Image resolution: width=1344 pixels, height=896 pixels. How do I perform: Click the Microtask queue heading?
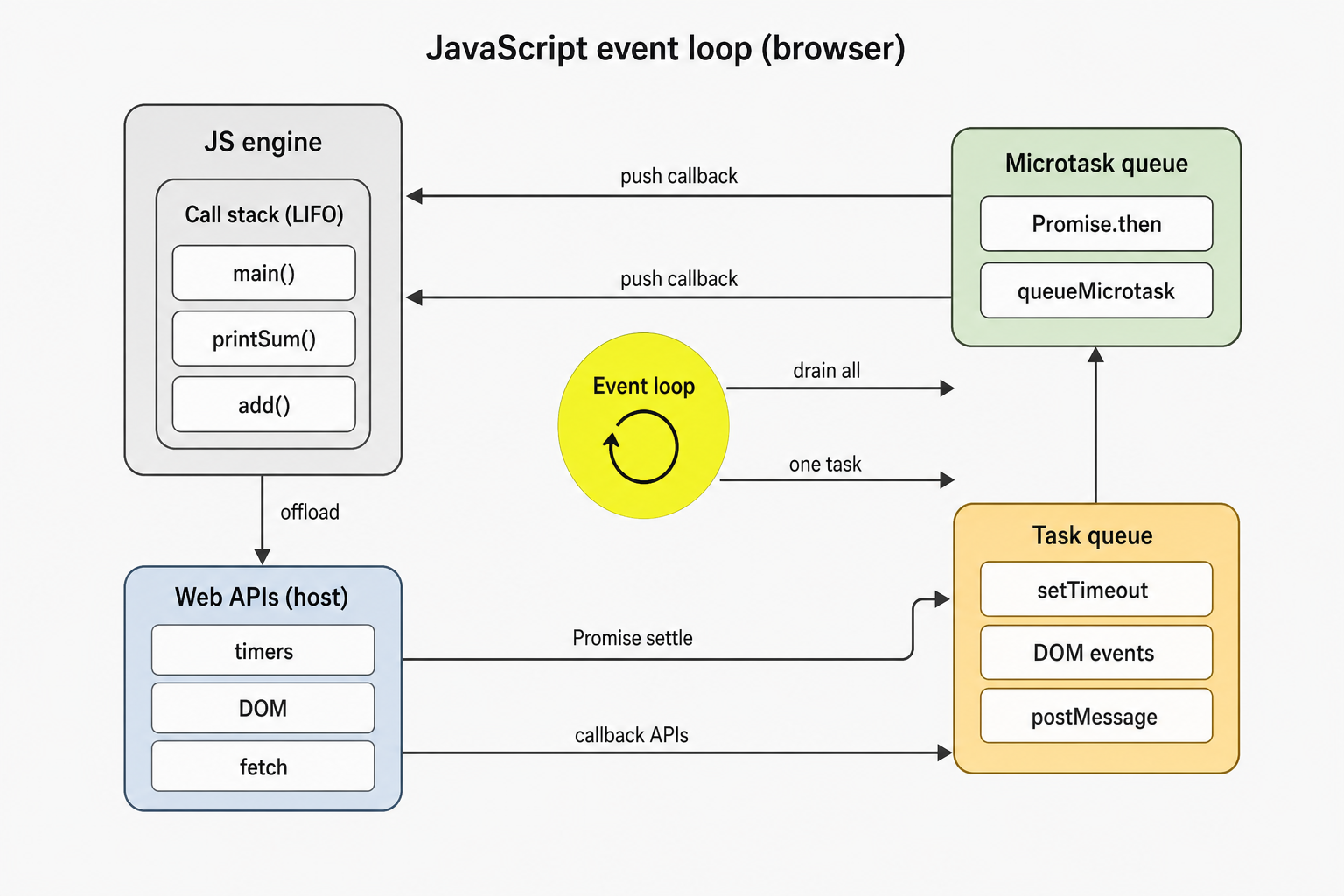(1096, 164)
